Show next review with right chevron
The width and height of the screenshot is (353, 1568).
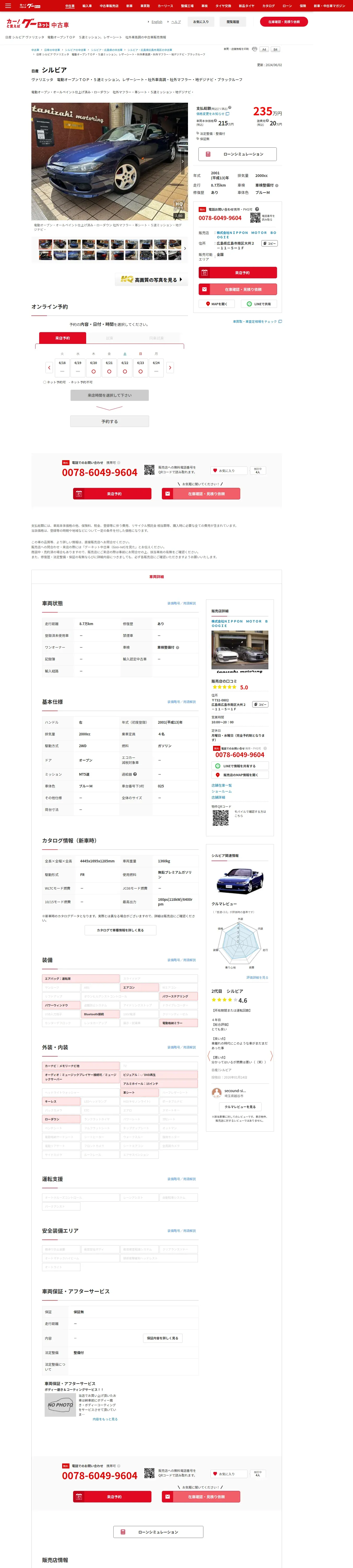272,1056
